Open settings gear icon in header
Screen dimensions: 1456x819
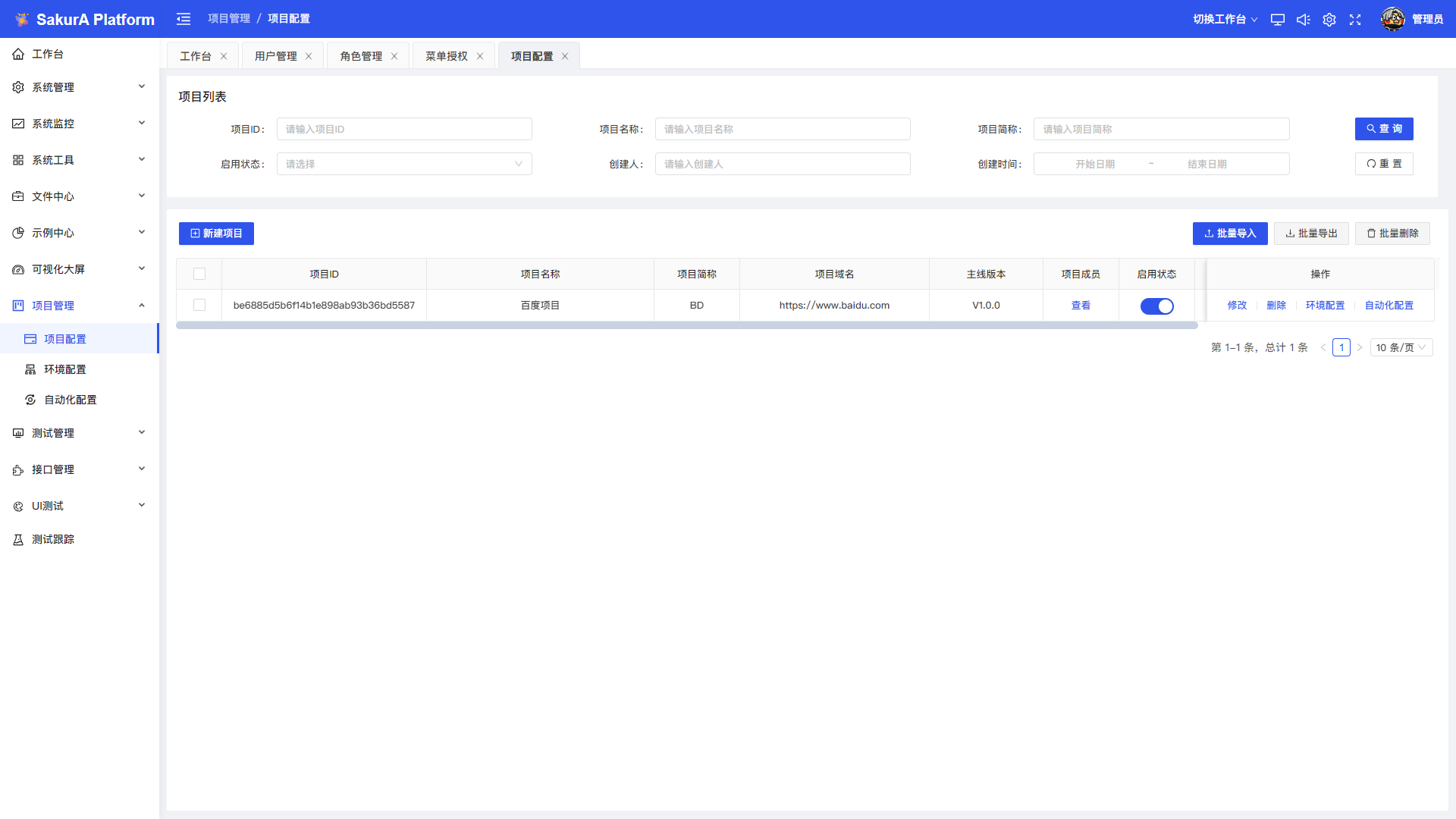[1329, 20]
